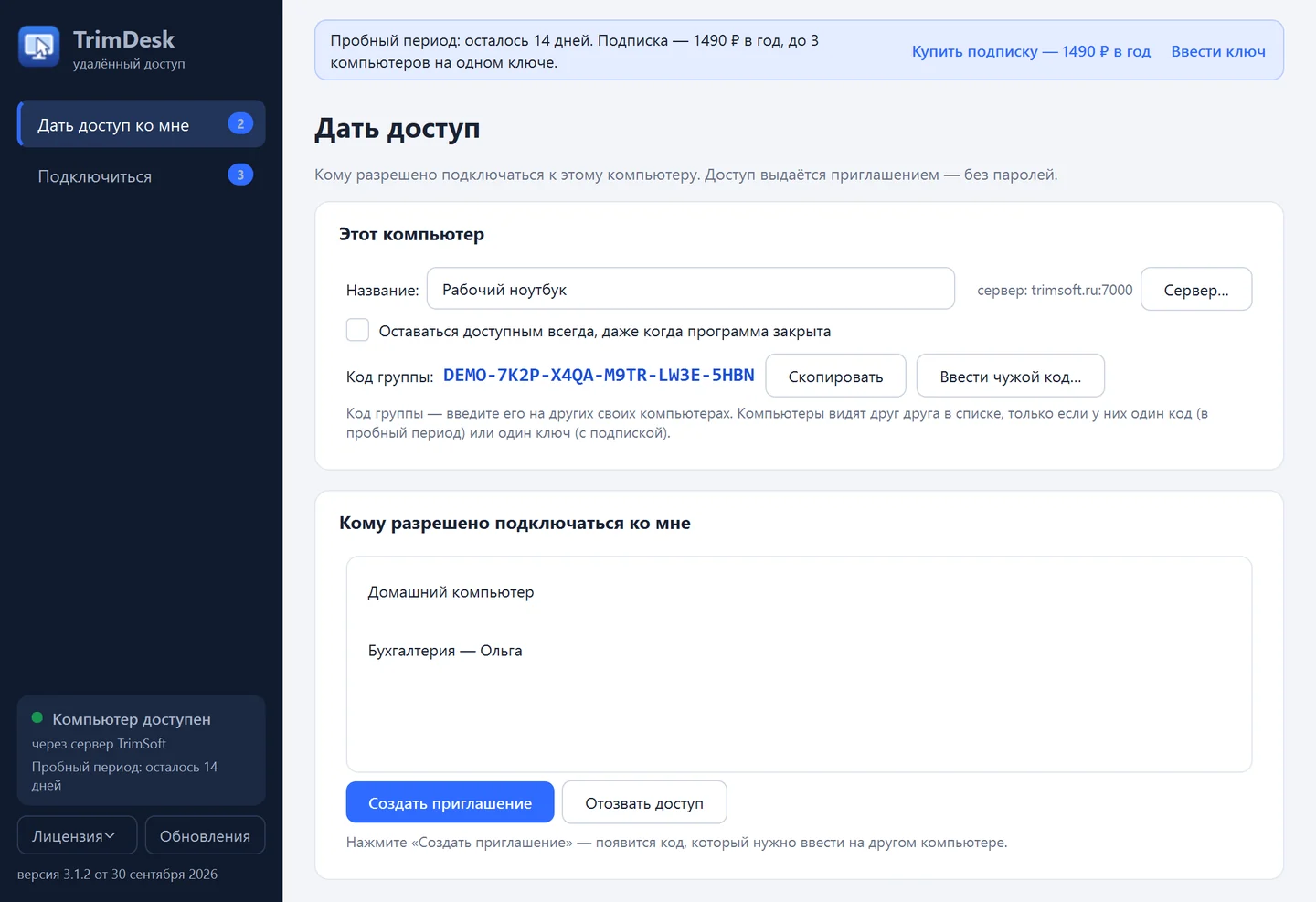This screenshot has width=1316, height=902.
Task: Select Домашний компьютер in the list
Action: coord(799,592)
